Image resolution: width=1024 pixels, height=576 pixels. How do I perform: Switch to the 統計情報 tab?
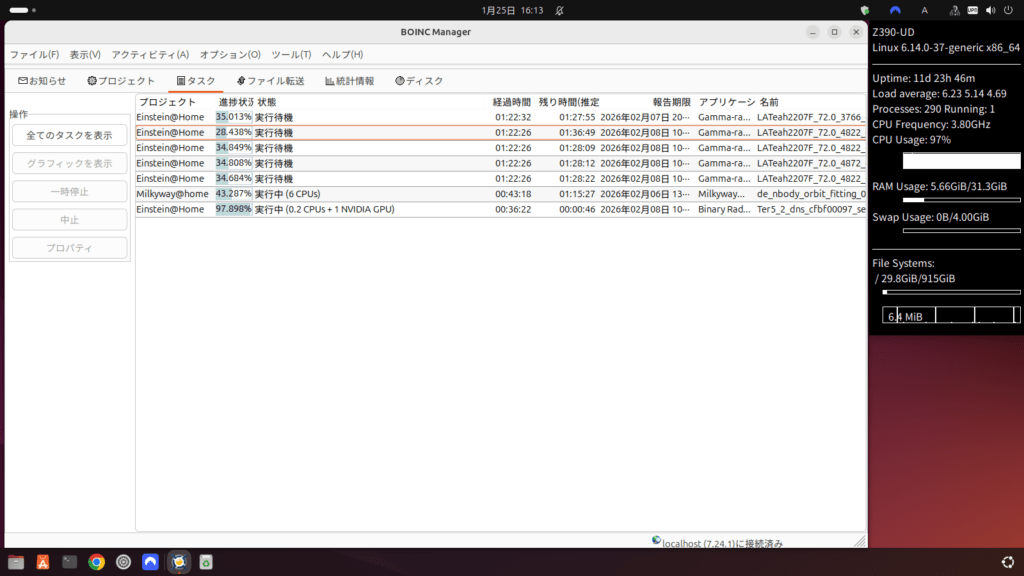click(349, 81)
